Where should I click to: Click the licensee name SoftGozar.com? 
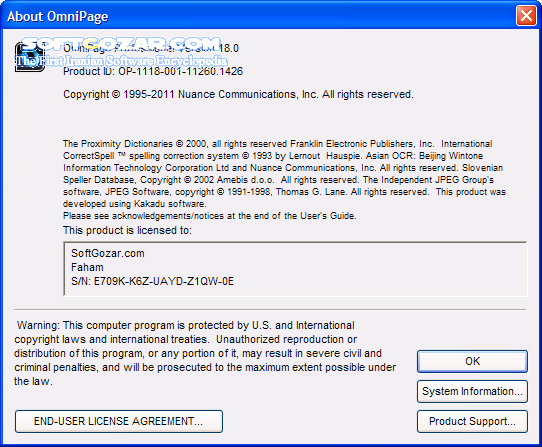tap(108, 253)
